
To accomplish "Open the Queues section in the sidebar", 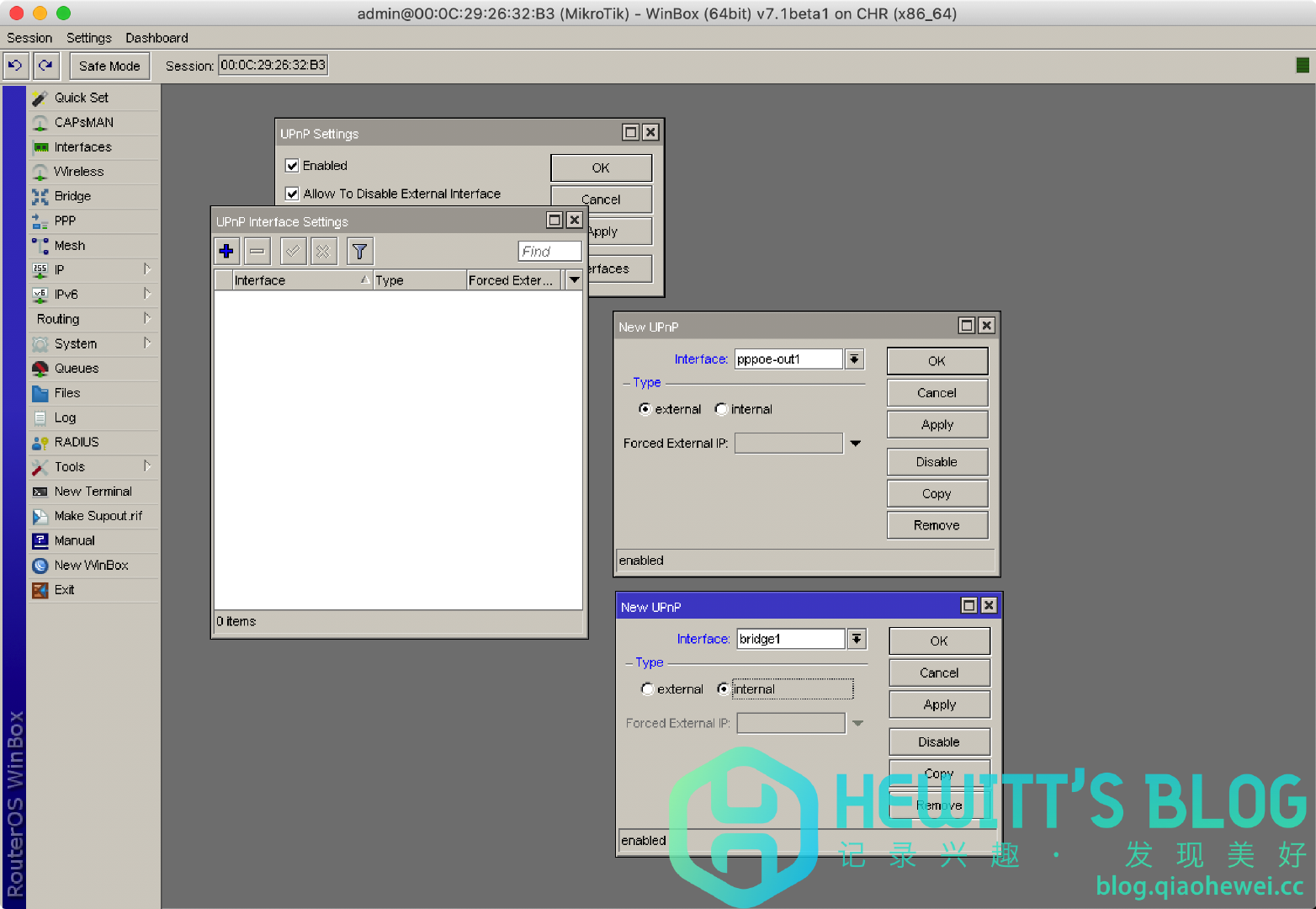I will tap(77, 368).
